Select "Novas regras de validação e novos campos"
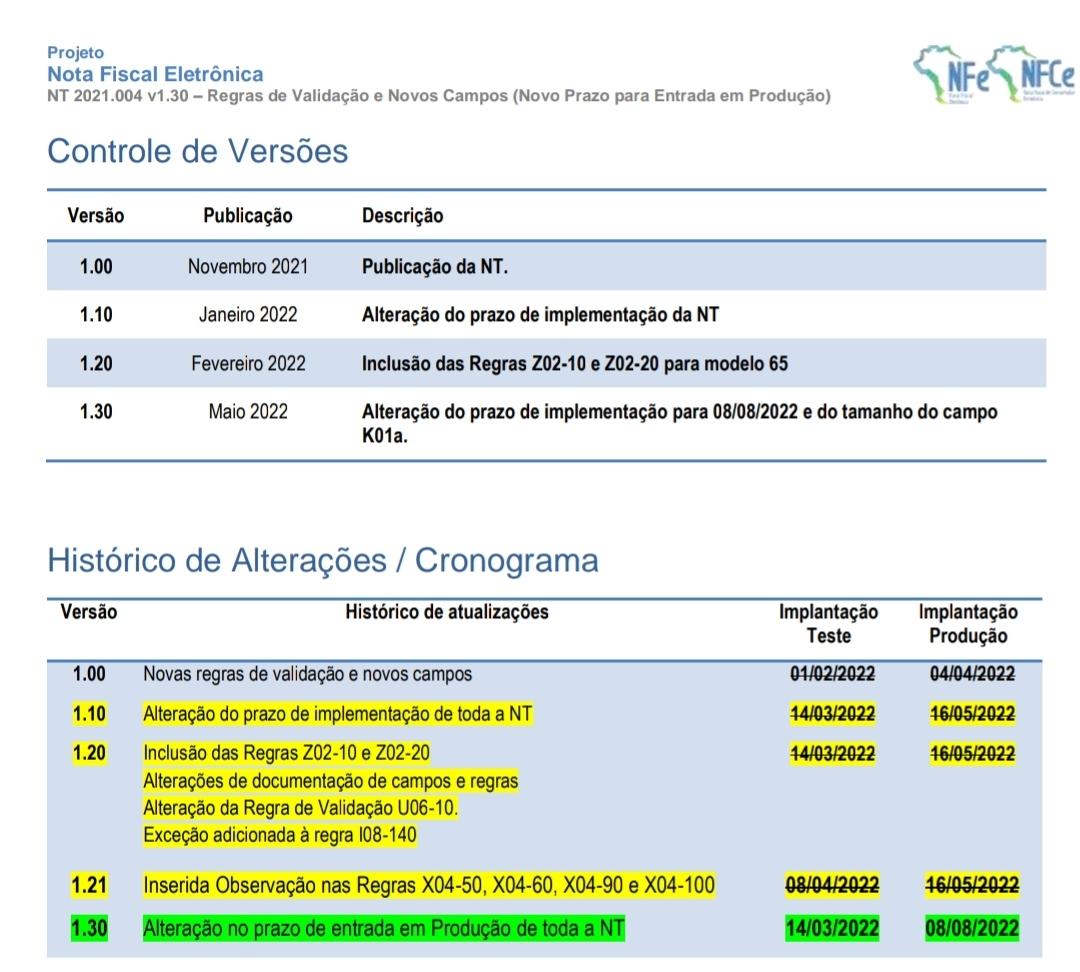This screenshot has height=972, width=1080. 308,674
